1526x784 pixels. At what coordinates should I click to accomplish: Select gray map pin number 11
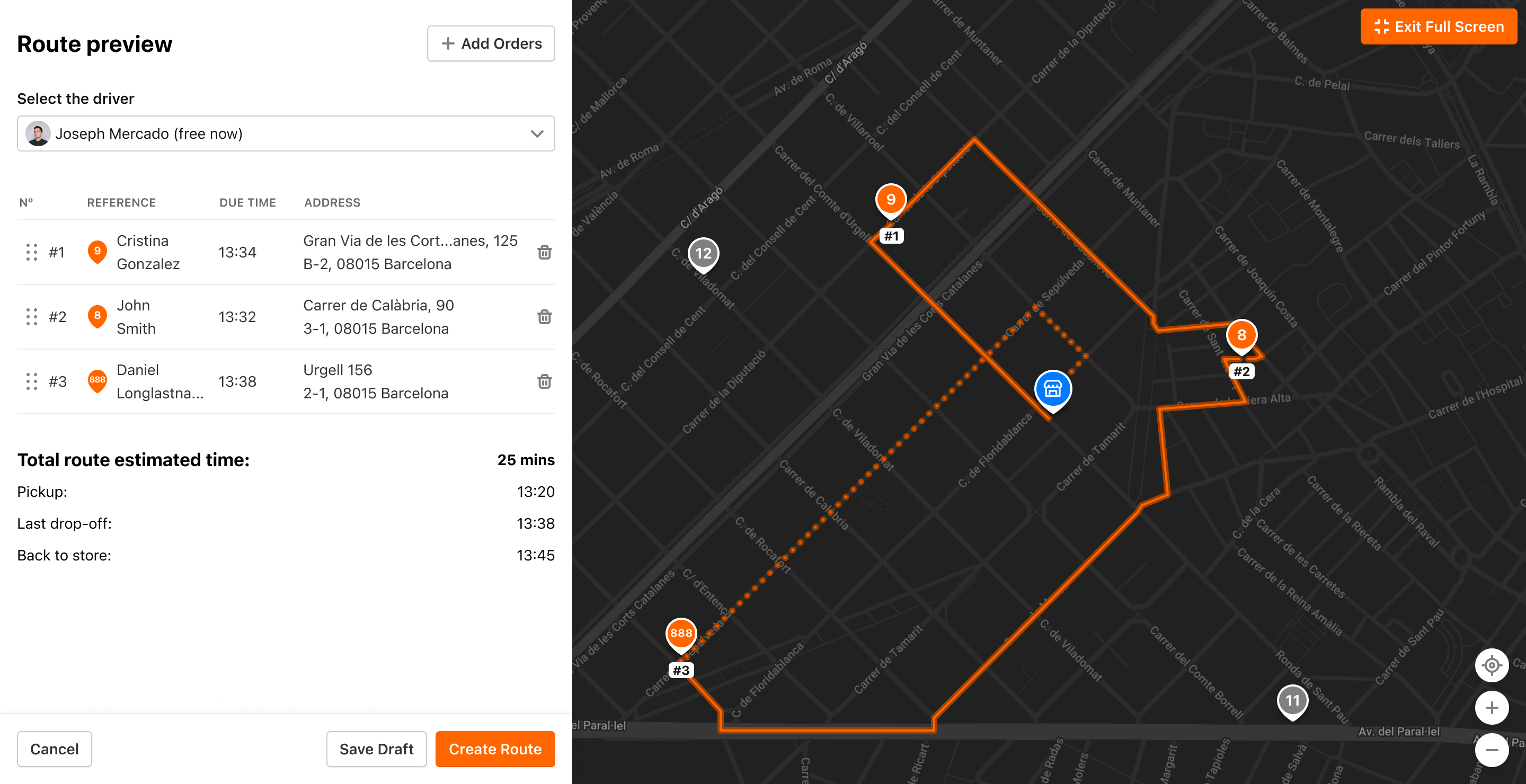(1292, 701)
